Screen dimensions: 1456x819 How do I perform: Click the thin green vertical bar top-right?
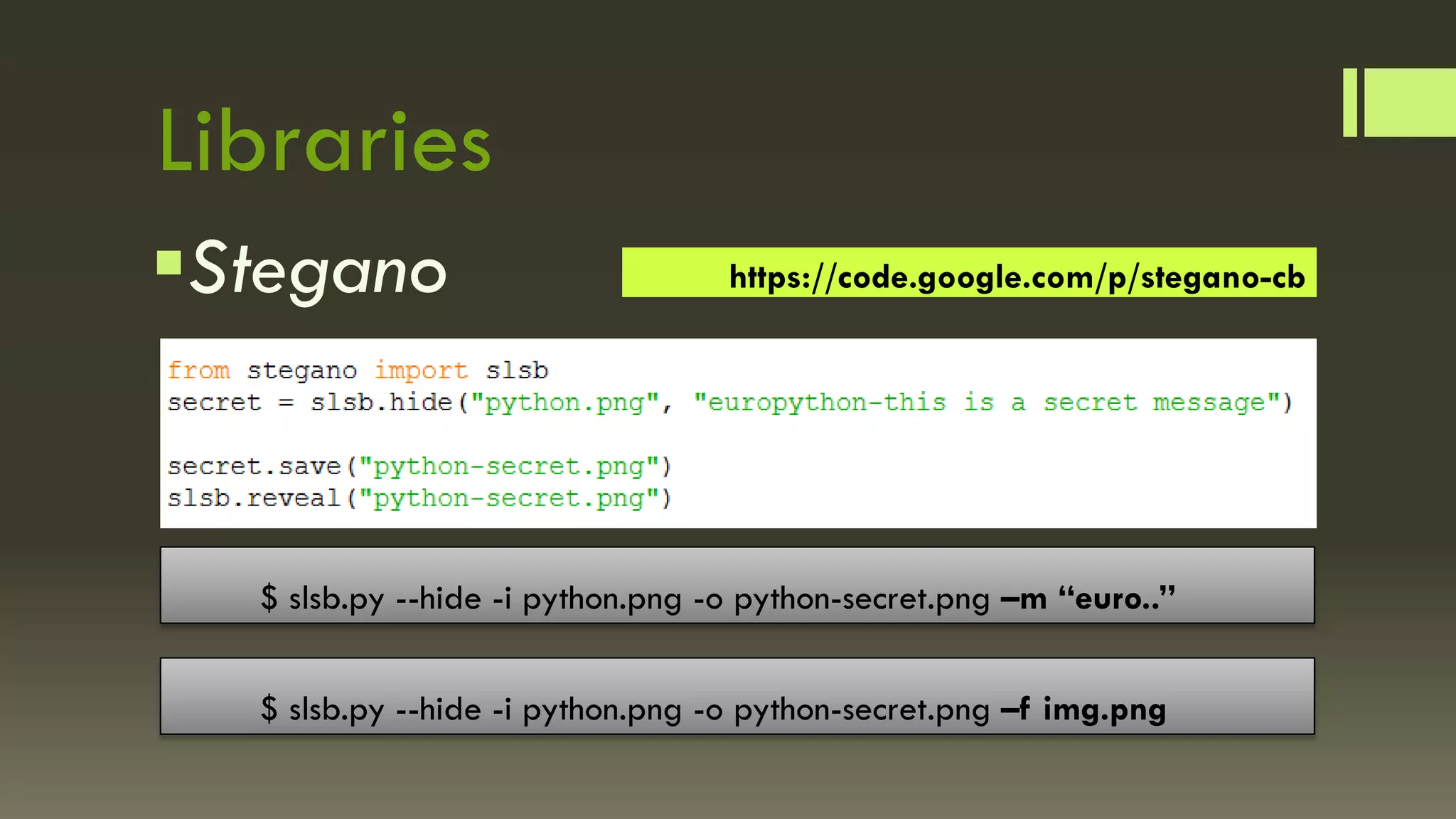point(1349,102)
